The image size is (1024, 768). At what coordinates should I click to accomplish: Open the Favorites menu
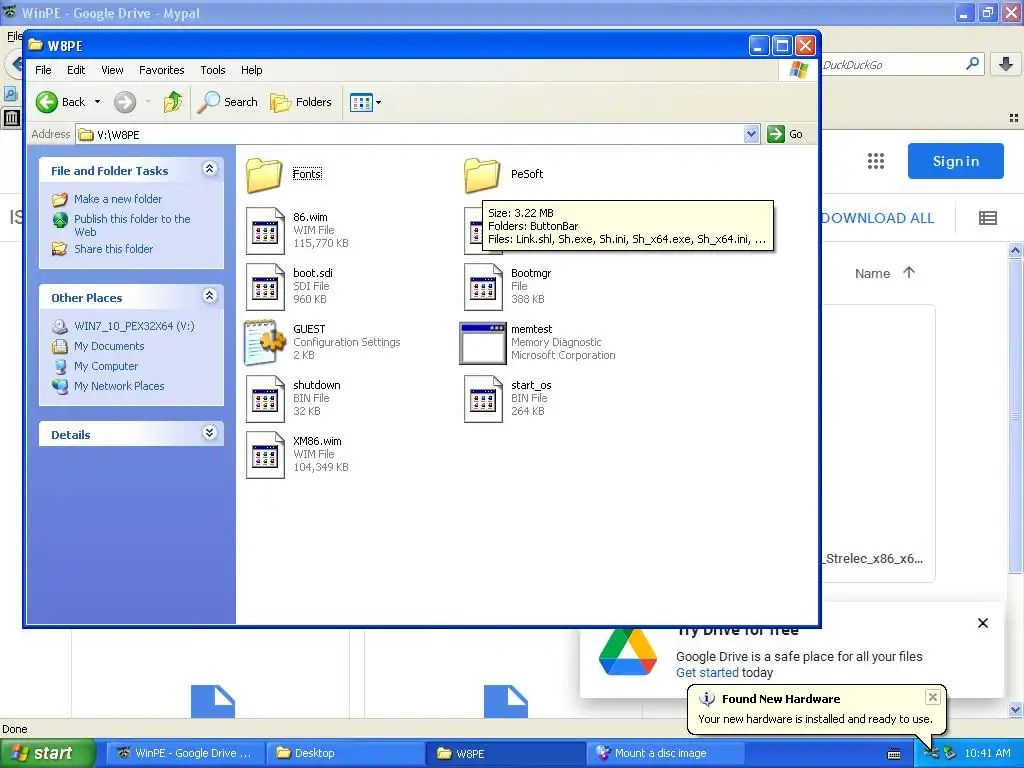coord(161,70)
